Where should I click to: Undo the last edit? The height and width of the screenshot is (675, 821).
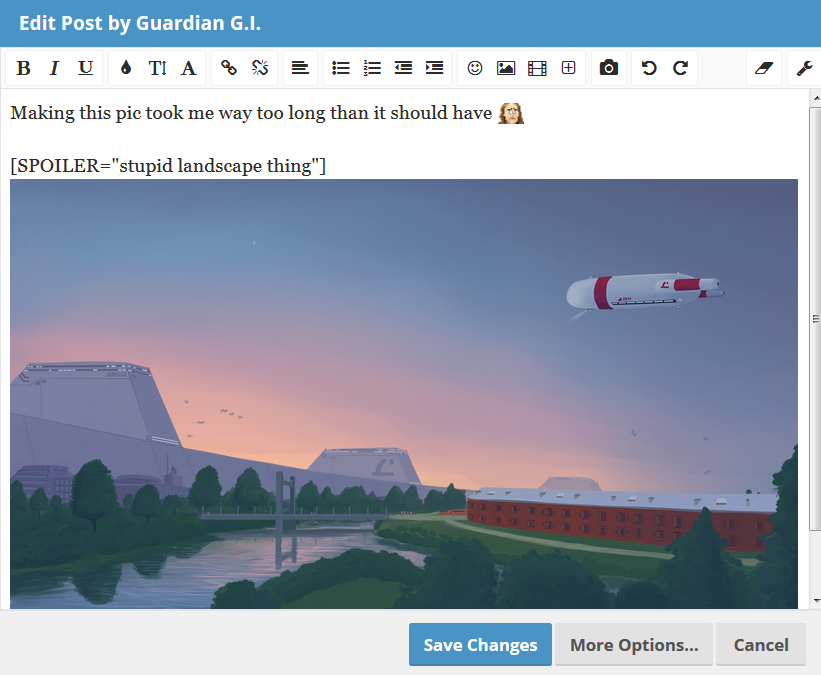click(649, 68)
